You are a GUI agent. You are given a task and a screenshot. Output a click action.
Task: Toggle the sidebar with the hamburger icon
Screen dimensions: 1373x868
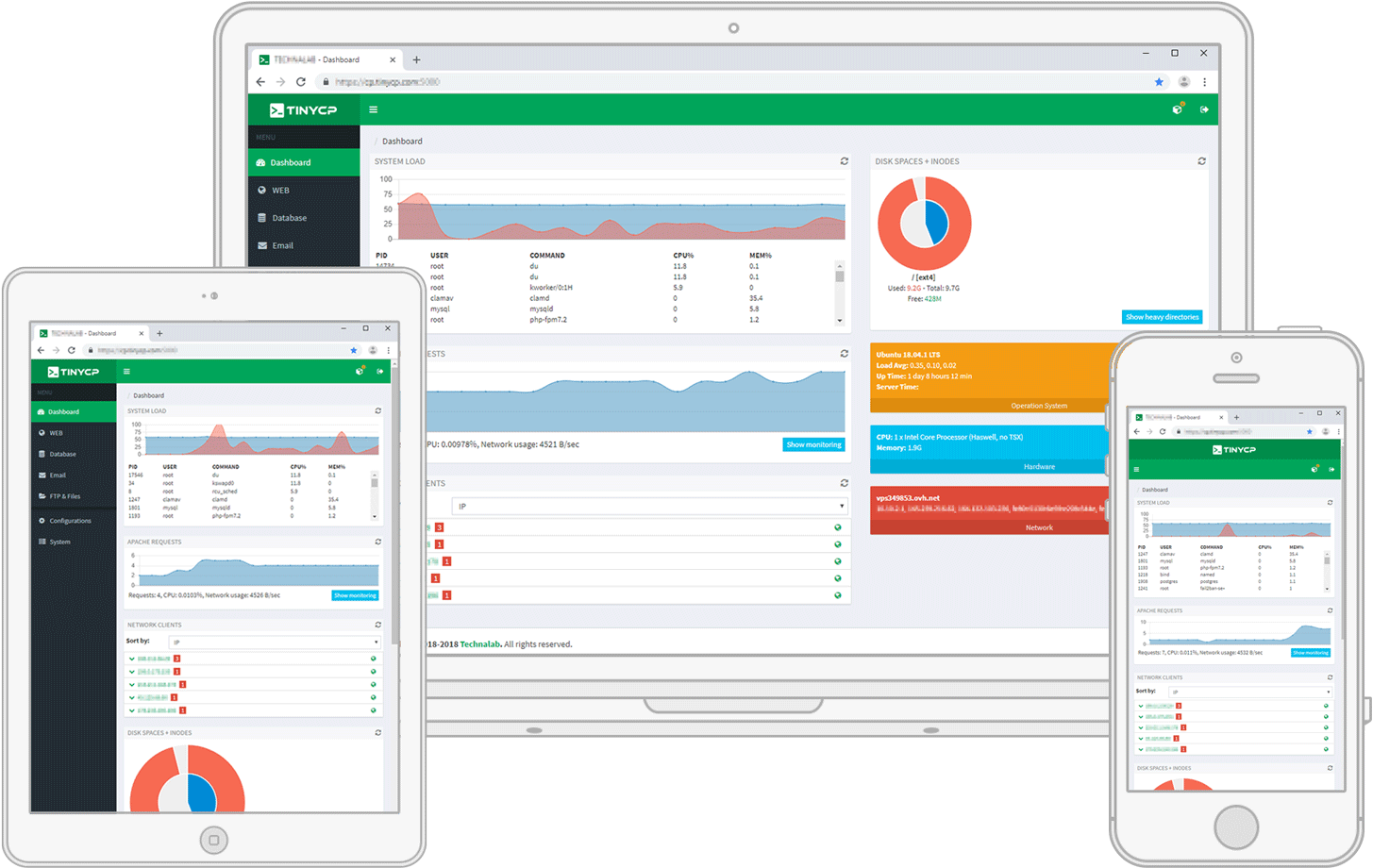point(373,108)
